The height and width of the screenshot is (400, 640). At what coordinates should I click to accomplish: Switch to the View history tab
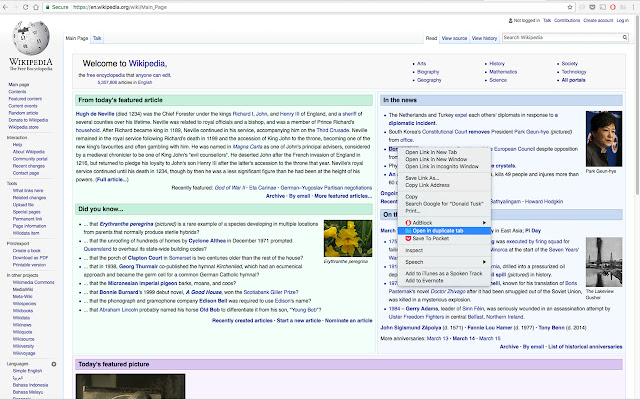(x=484, y=38)
